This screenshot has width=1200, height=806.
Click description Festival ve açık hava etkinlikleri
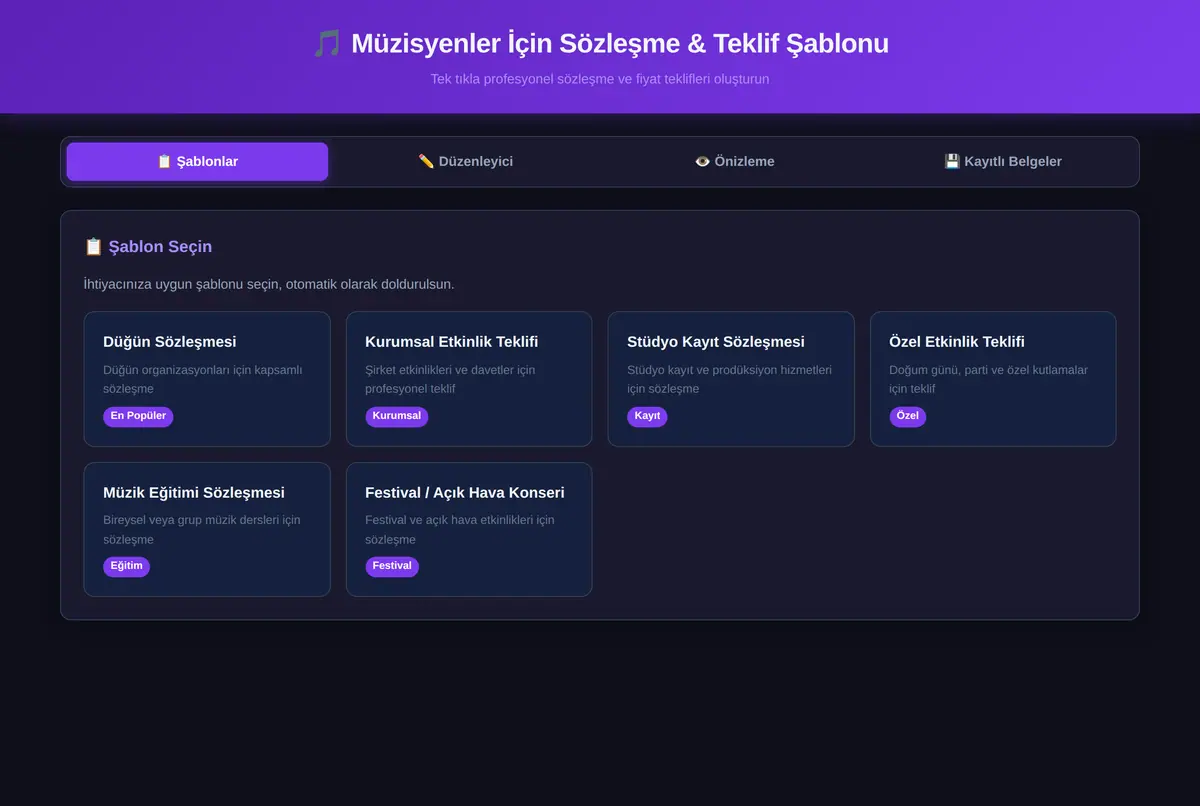point(460,529)
